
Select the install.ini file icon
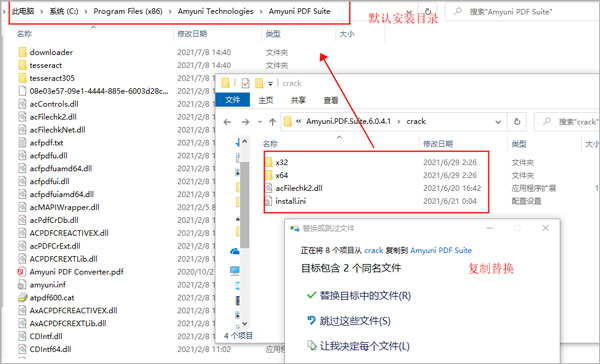pyautogui.click(x=269, y=201)
